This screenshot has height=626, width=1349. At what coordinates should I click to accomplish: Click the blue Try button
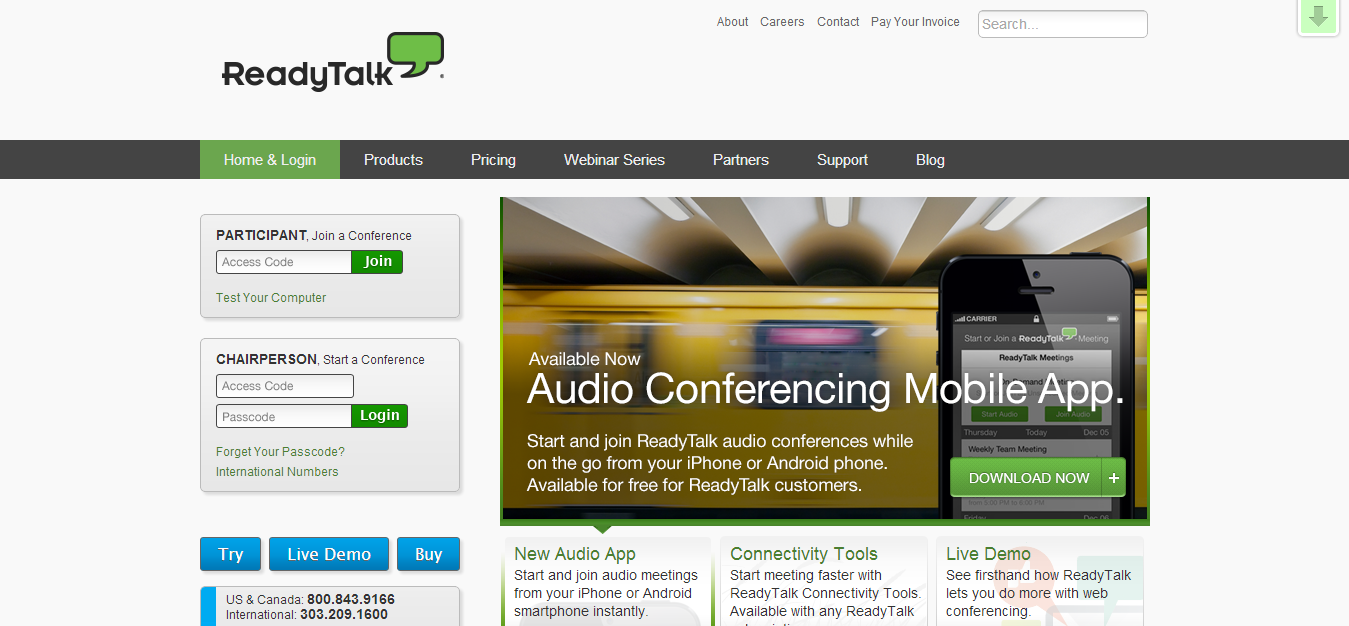pyautogui.click(x=231, y=554)
